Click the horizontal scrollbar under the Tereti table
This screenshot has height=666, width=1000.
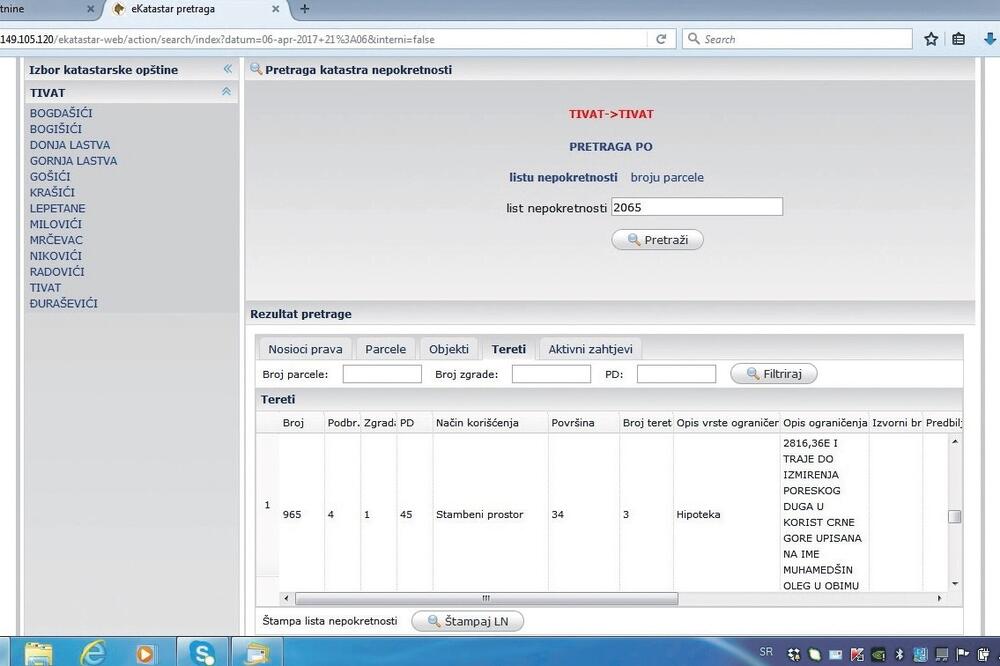tap(485, 599)
